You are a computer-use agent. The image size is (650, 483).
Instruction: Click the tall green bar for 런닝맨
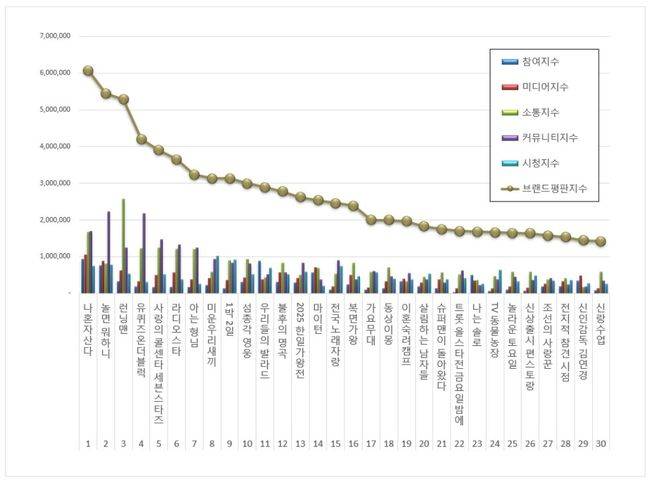coord(123,245)
